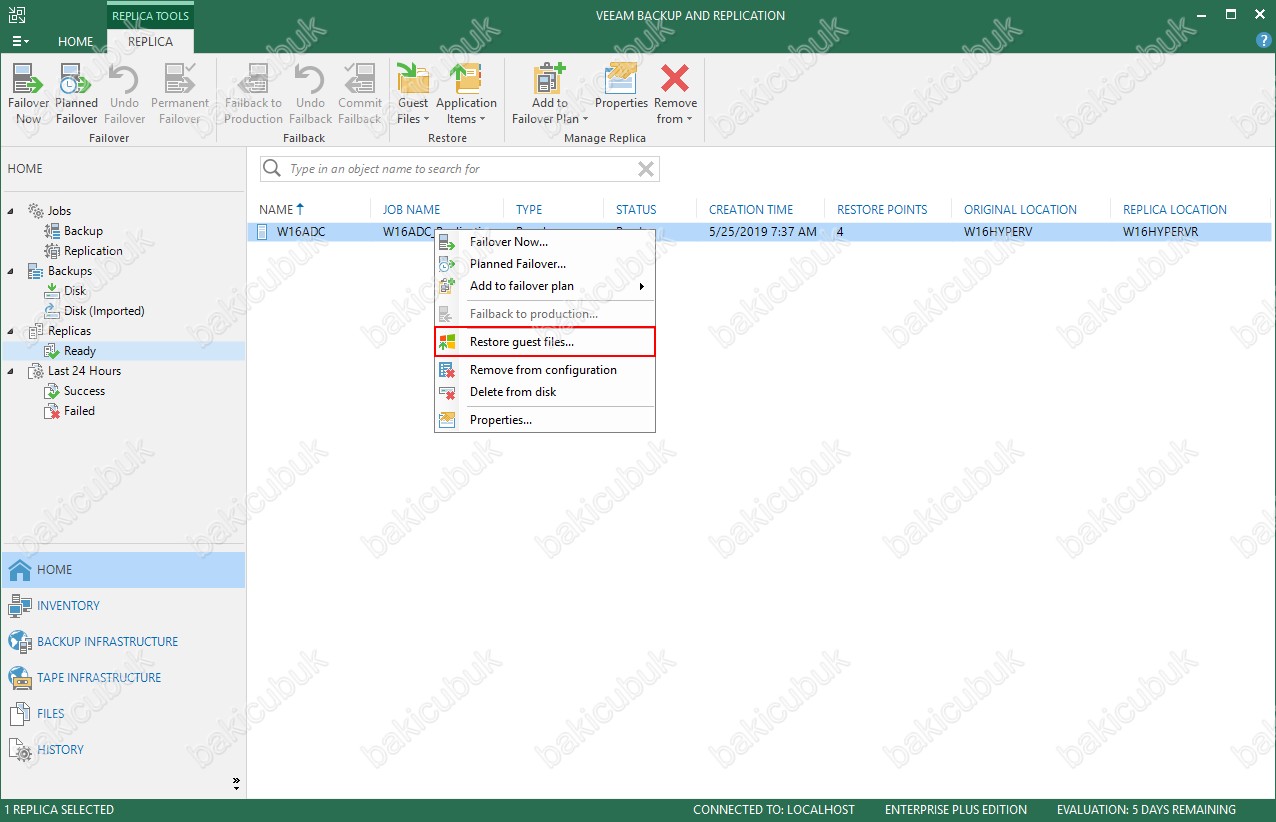Screen dimensions: 1276x822
Task: Sort by CREATION TIME column header
Action: click(751, 210)
